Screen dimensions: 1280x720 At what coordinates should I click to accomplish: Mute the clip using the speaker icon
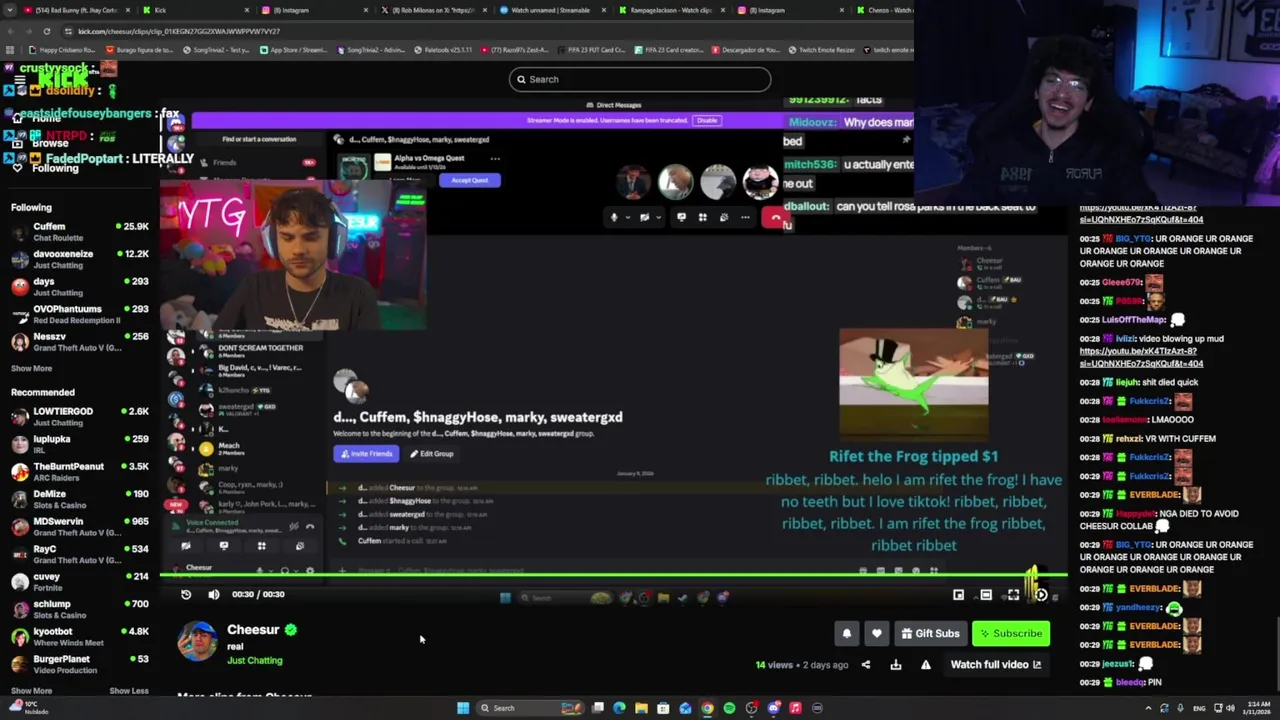(x=213, y=594)
